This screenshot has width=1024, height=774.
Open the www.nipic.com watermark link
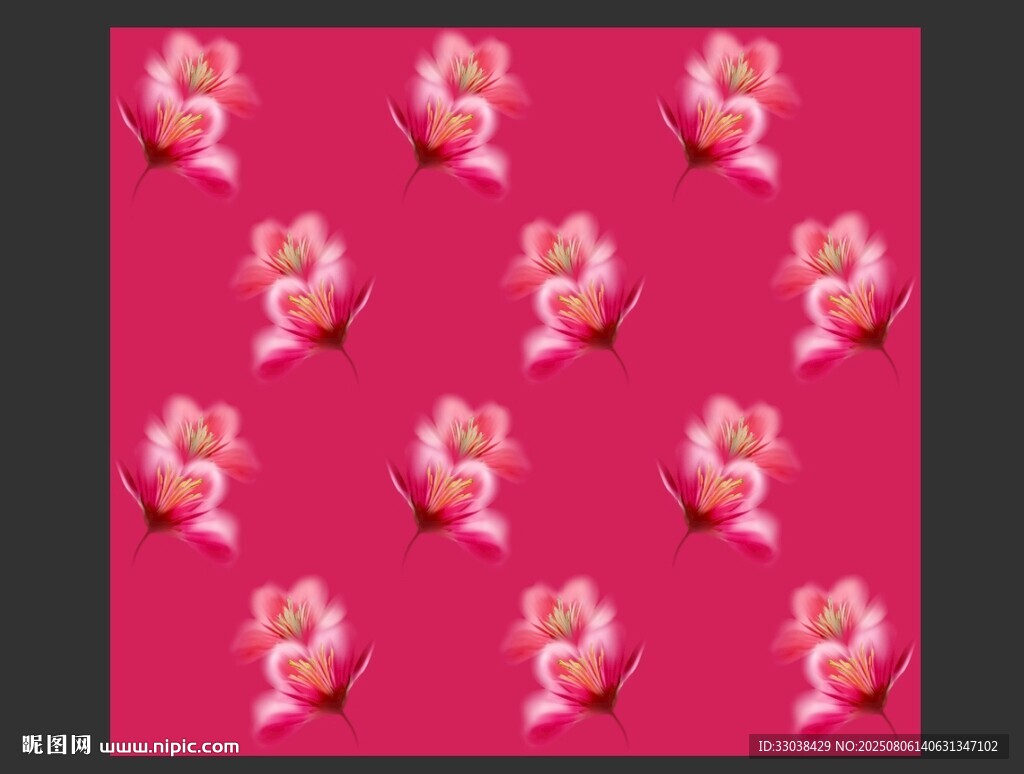tap(169, 747)
